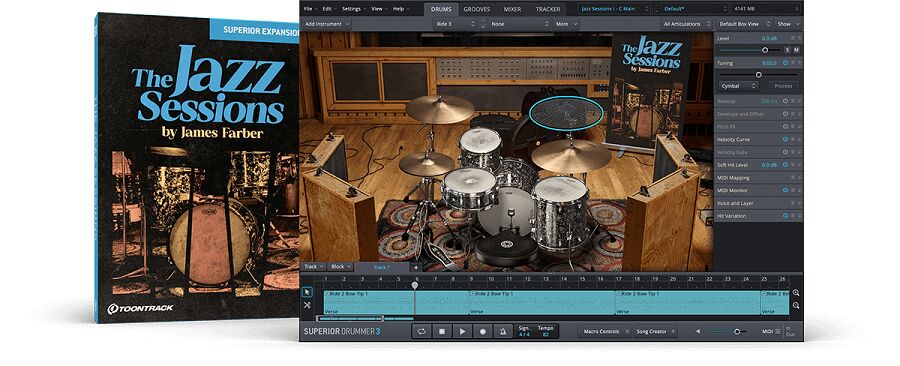Switch to the MIXER tab
Viewport: 900px width, 366px height.
pyautogui.click(x=513, y=9)
